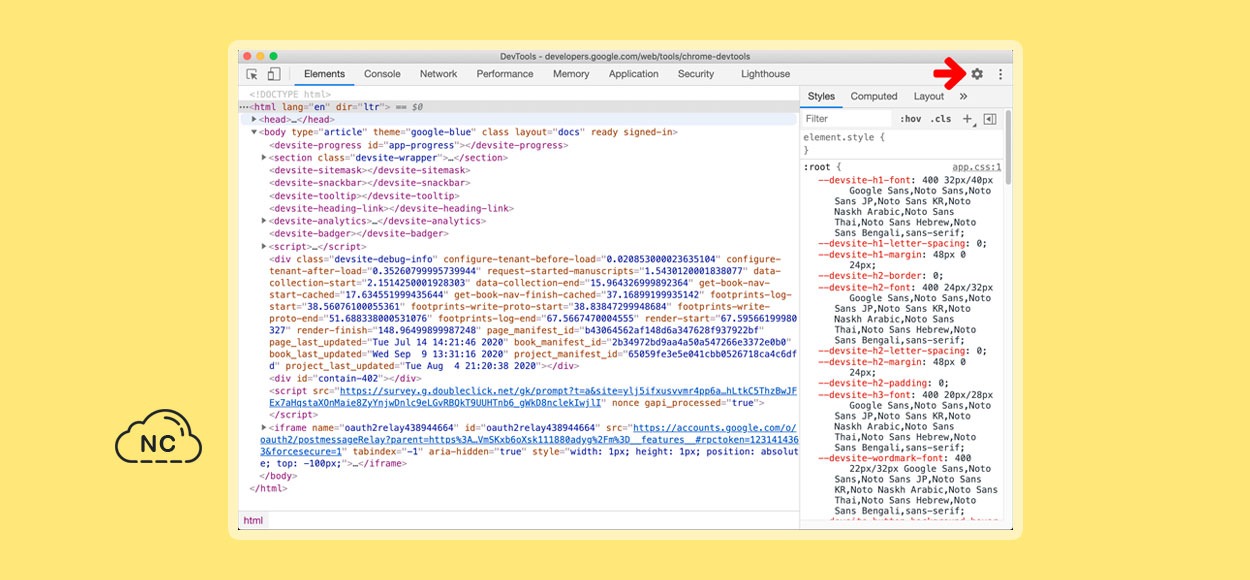The width and height of the screenshot is (1250, 580).
Task: Open the Lighthouse tab
Action: (765, 74)
